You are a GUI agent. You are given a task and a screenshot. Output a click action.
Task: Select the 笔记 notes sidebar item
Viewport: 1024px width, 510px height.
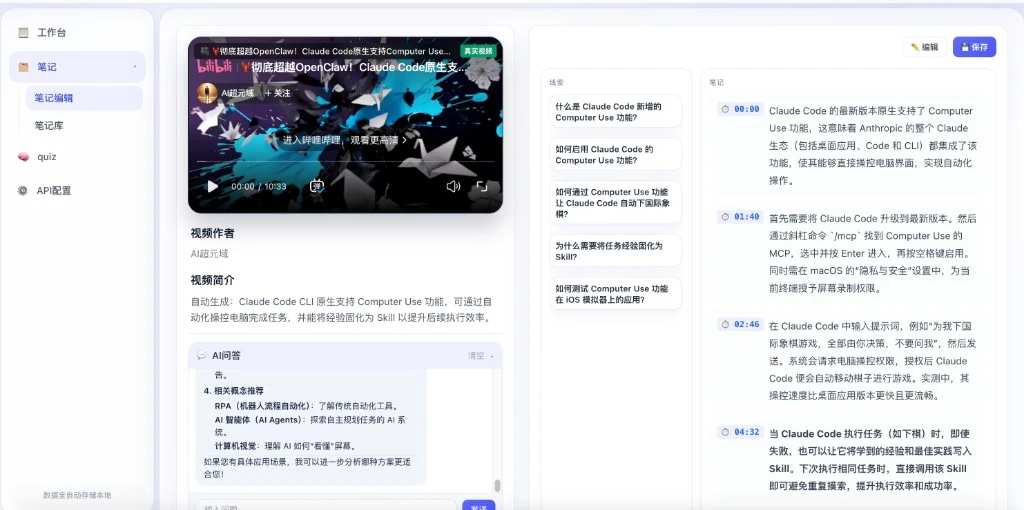click(77, 67)
